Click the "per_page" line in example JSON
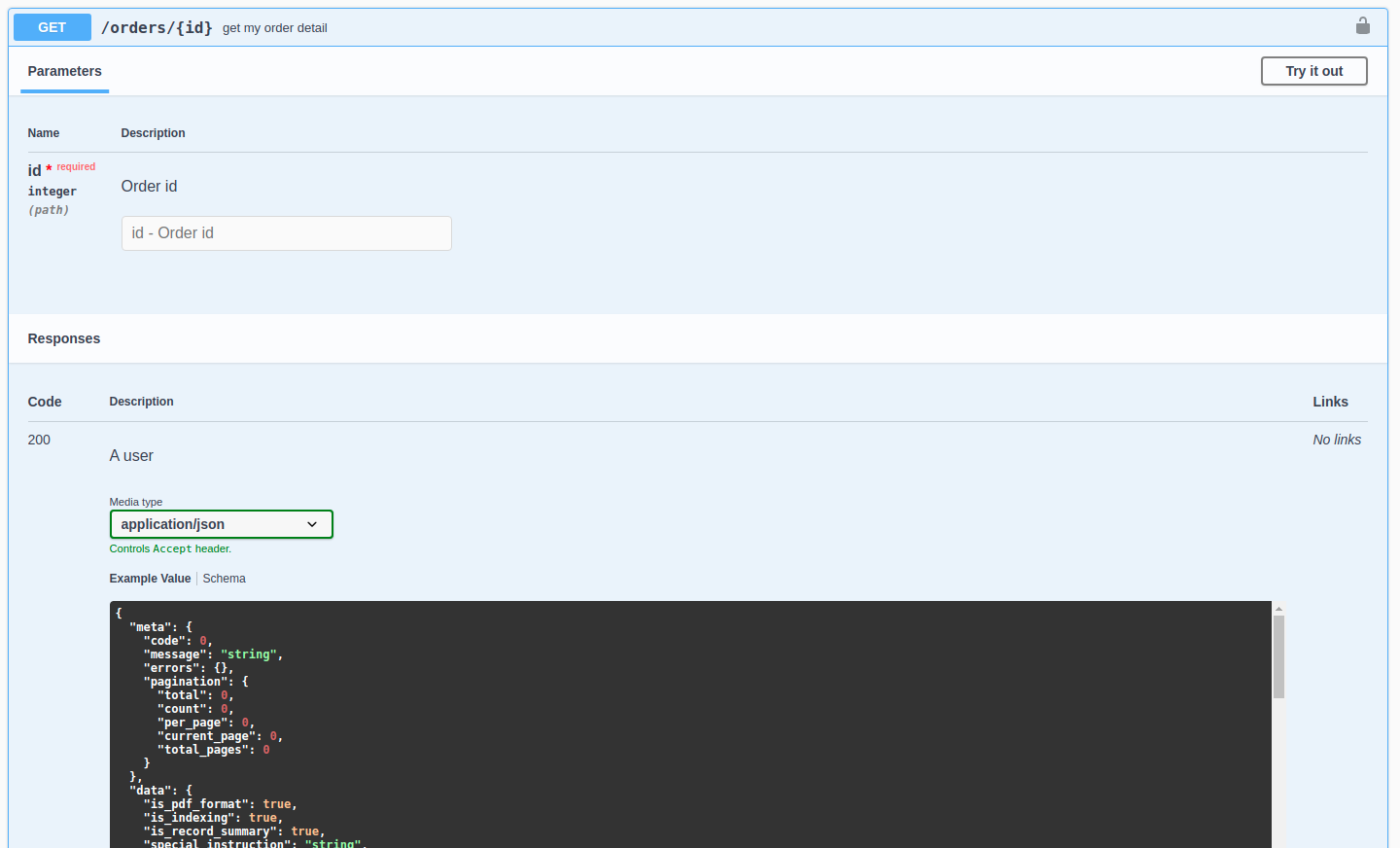Image resolution: width=1400 pixels, height=848 pixels. point(206,723)
